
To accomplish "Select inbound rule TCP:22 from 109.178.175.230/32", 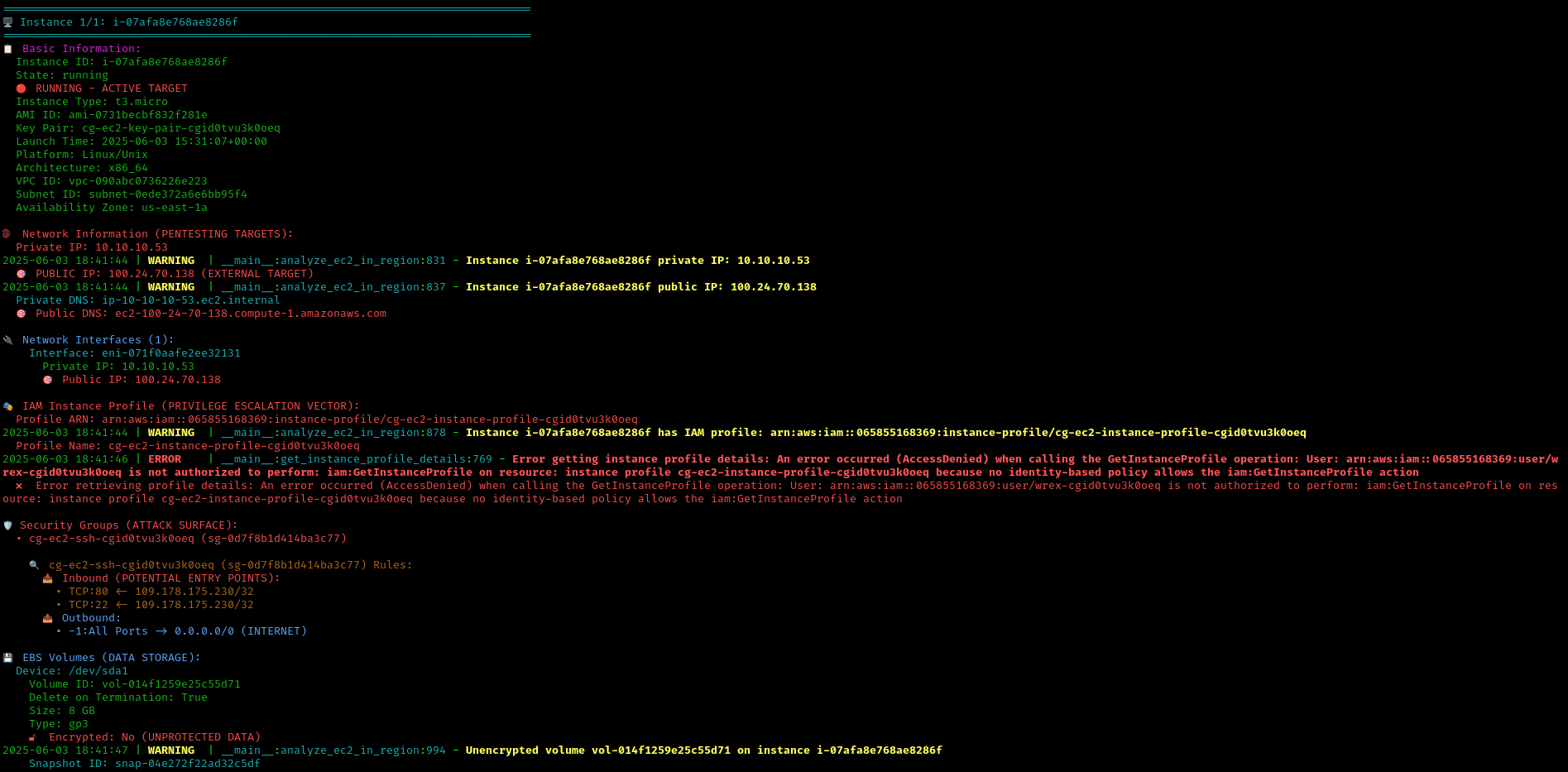I will point(155,605).
